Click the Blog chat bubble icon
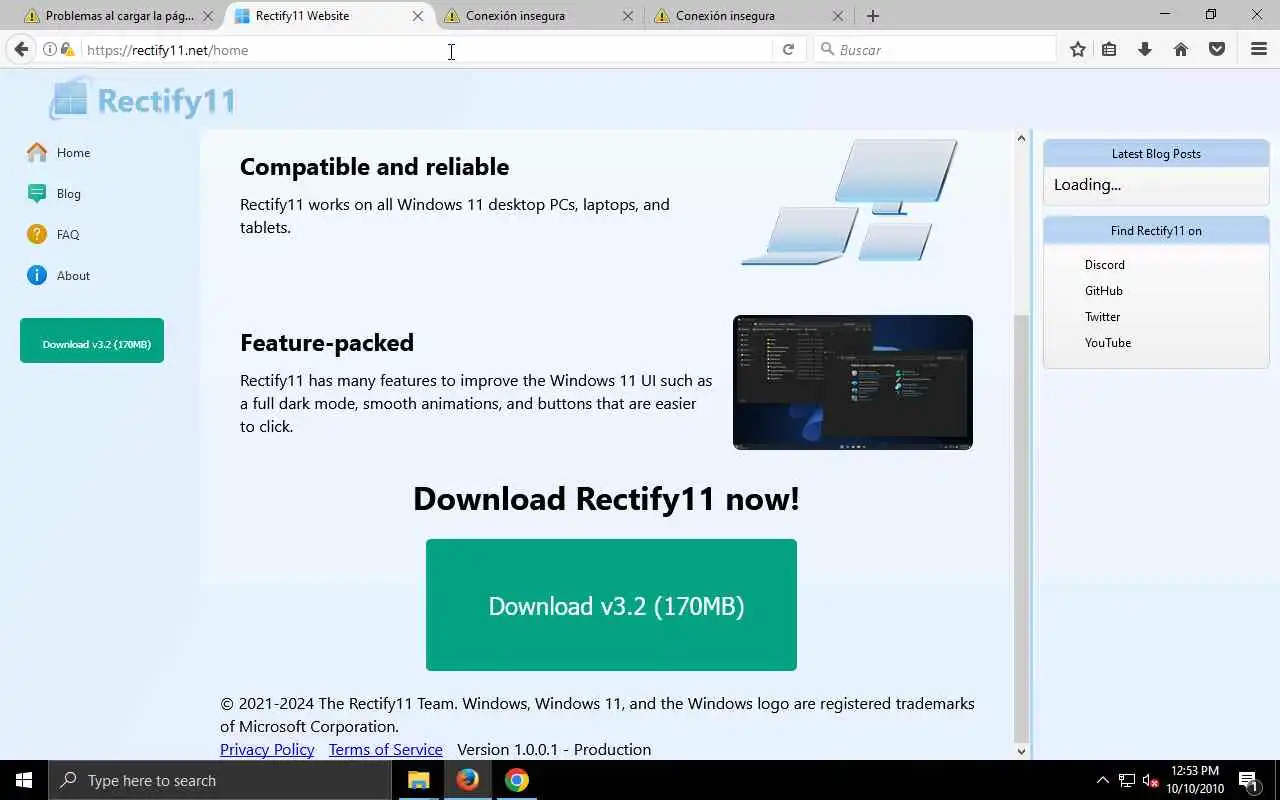The image size is (1280, 800). pyautogui.click(x=37, y=193)
